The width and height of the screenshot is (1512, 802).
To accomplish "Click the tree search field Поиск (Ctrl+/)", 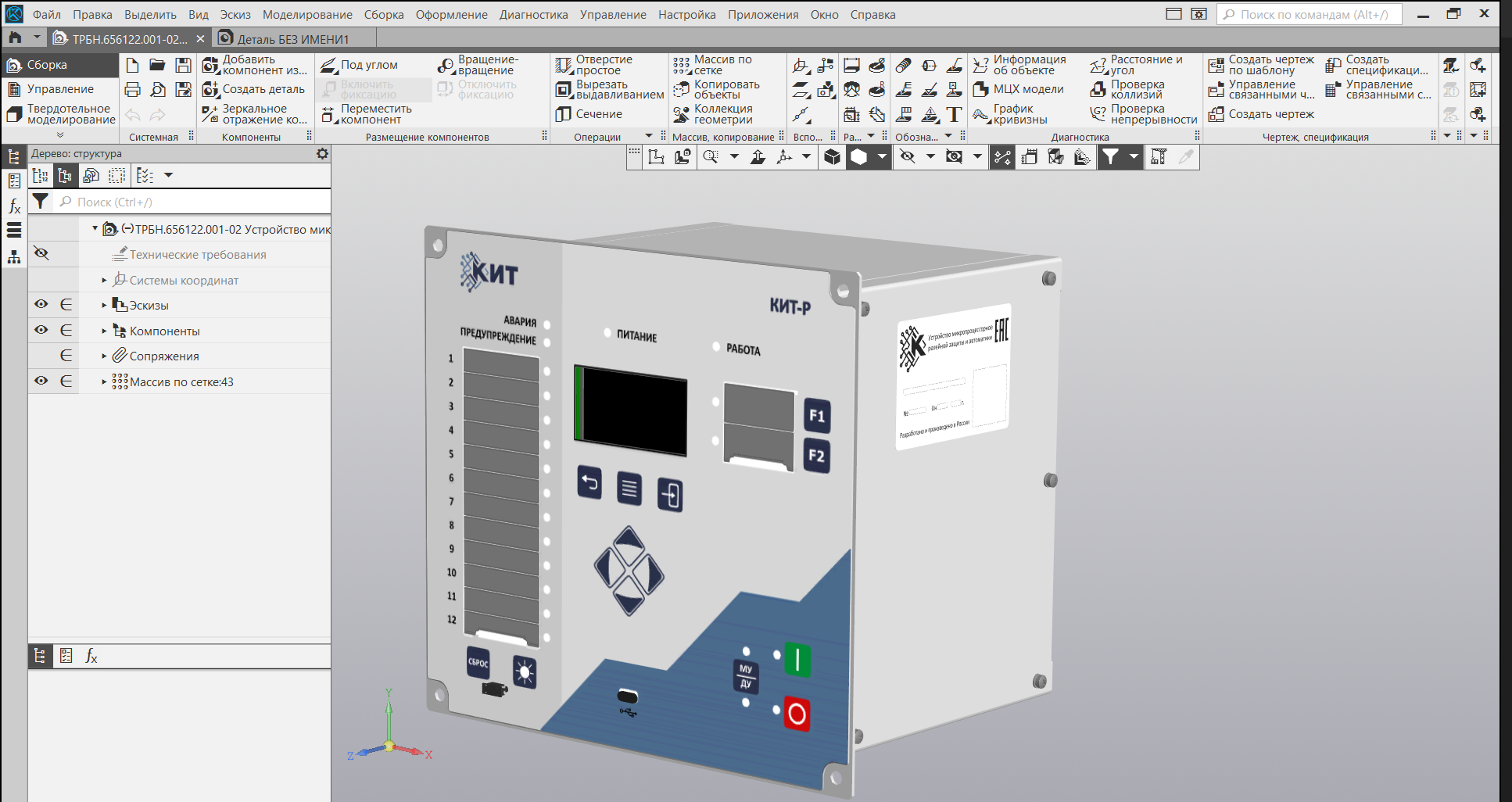I will [195, 202].
